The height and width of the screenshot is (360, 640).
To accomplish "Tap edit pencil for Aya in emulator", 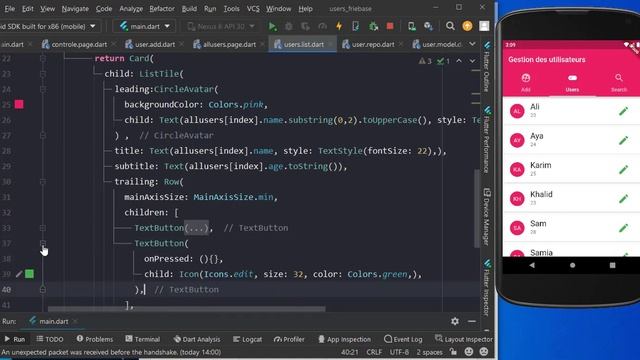I will click(623, 140).
